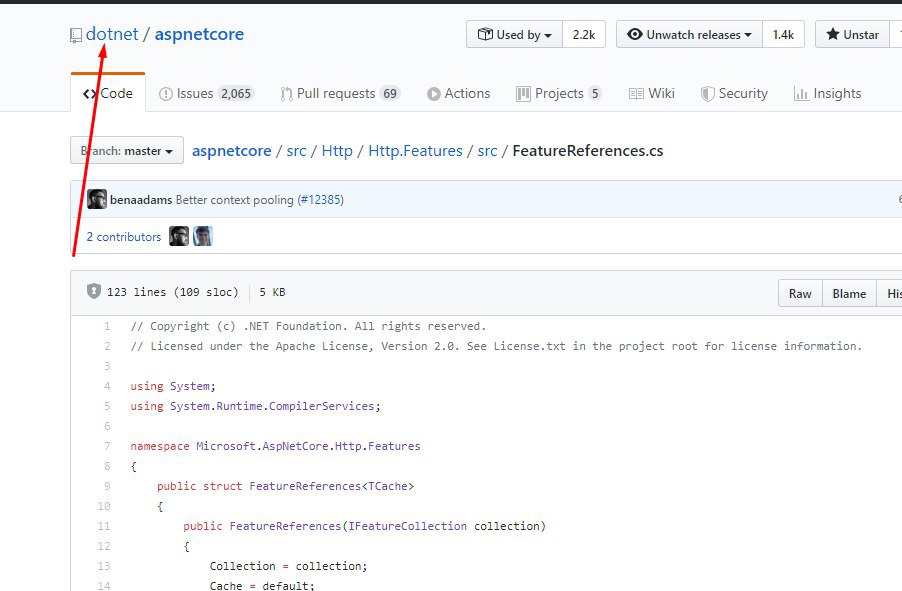
Task: Click the Blame button
Action: (849, 293)
